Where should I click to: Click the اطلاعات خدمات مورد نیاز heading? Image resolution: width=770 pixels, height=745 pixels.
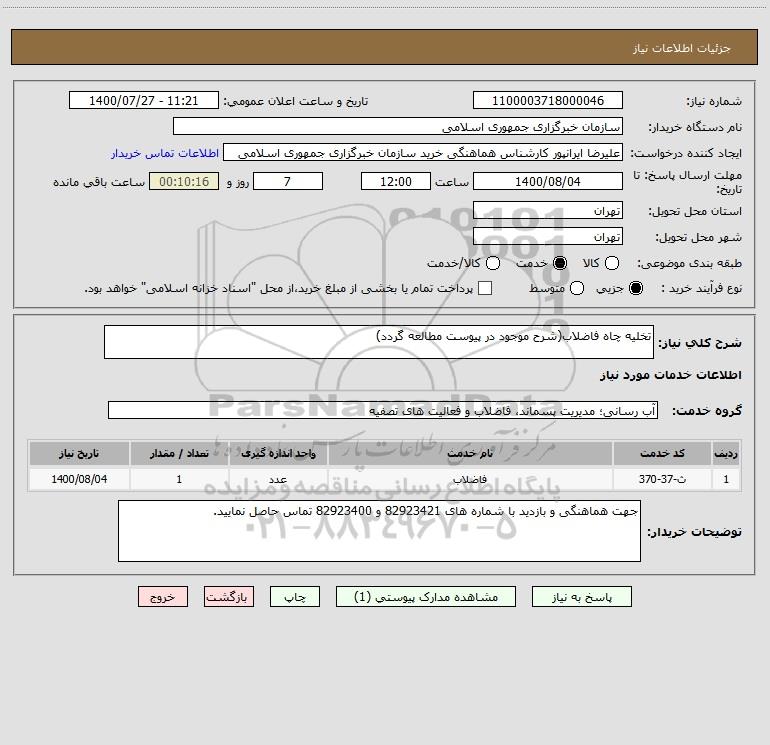click(670, 375)
